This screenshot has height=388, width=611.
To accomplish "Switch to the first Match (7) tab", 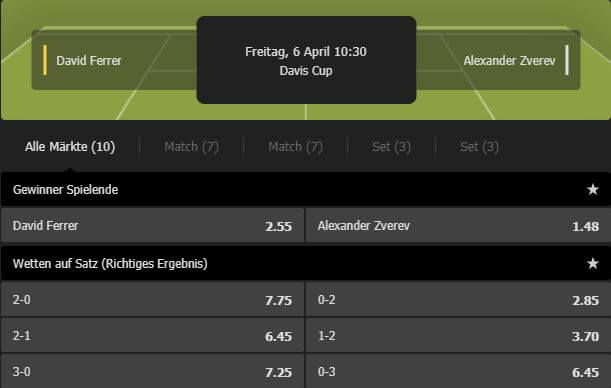I will pos(191,146).
